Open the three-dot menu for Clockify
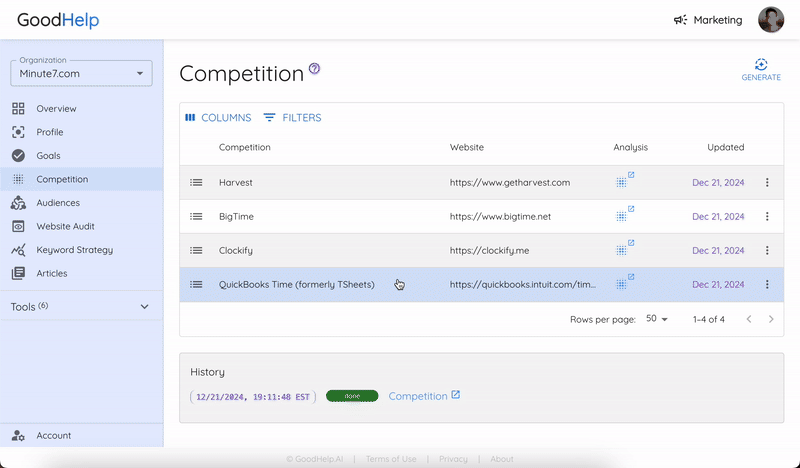The image size is (800, 468). [x=767, y=250]
